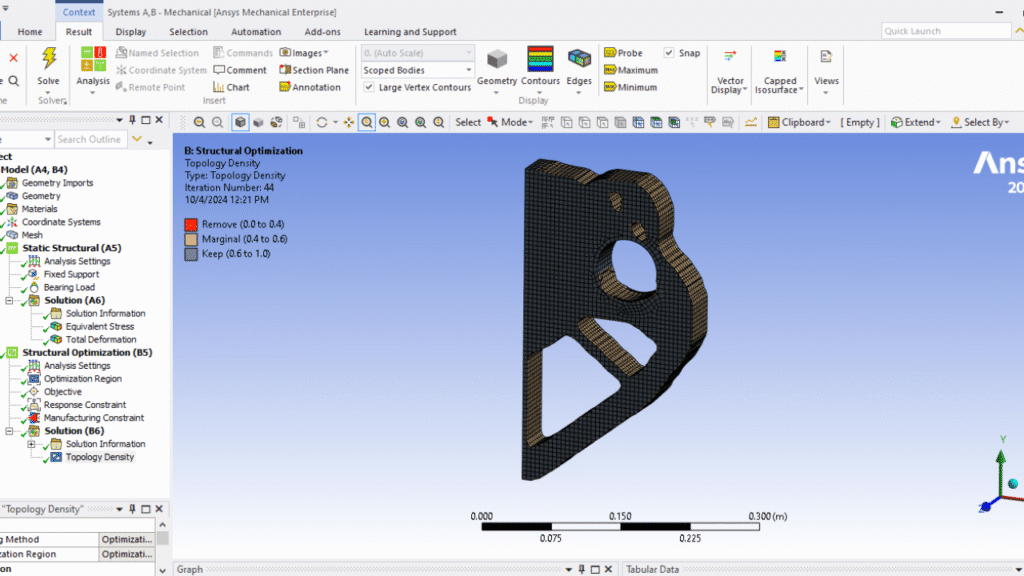Uncheck Large Vertex Contours
Screen dimensions: 1024x576
(x=370, y=87)
